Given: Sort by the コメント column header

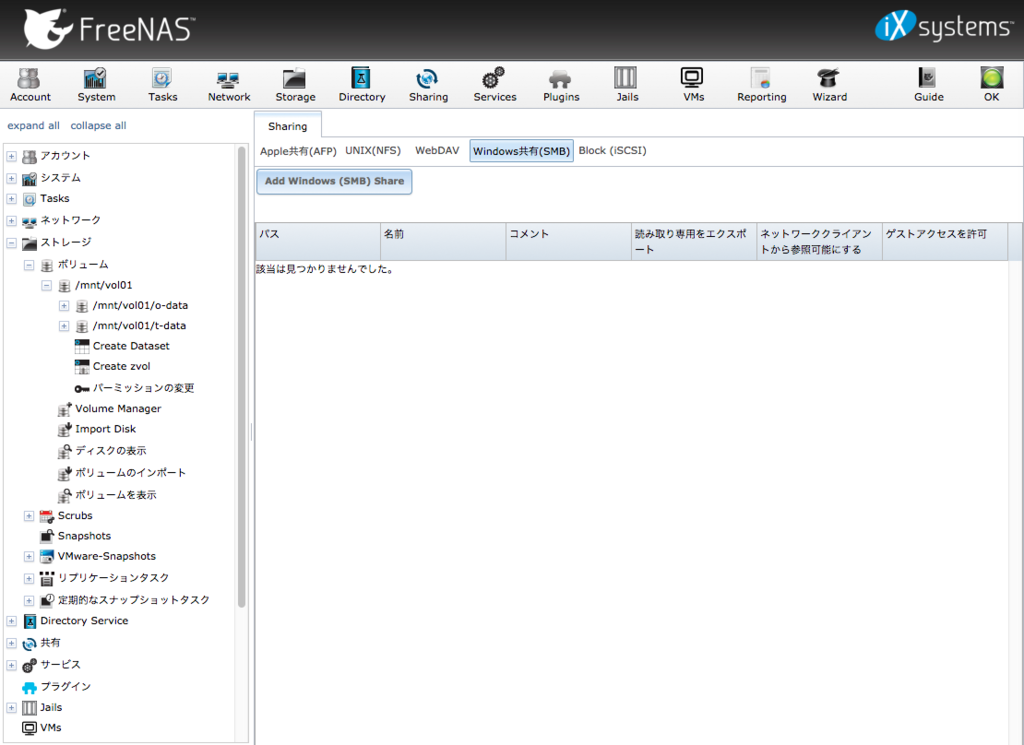Looking at the screenshot, I should point(568,242).
